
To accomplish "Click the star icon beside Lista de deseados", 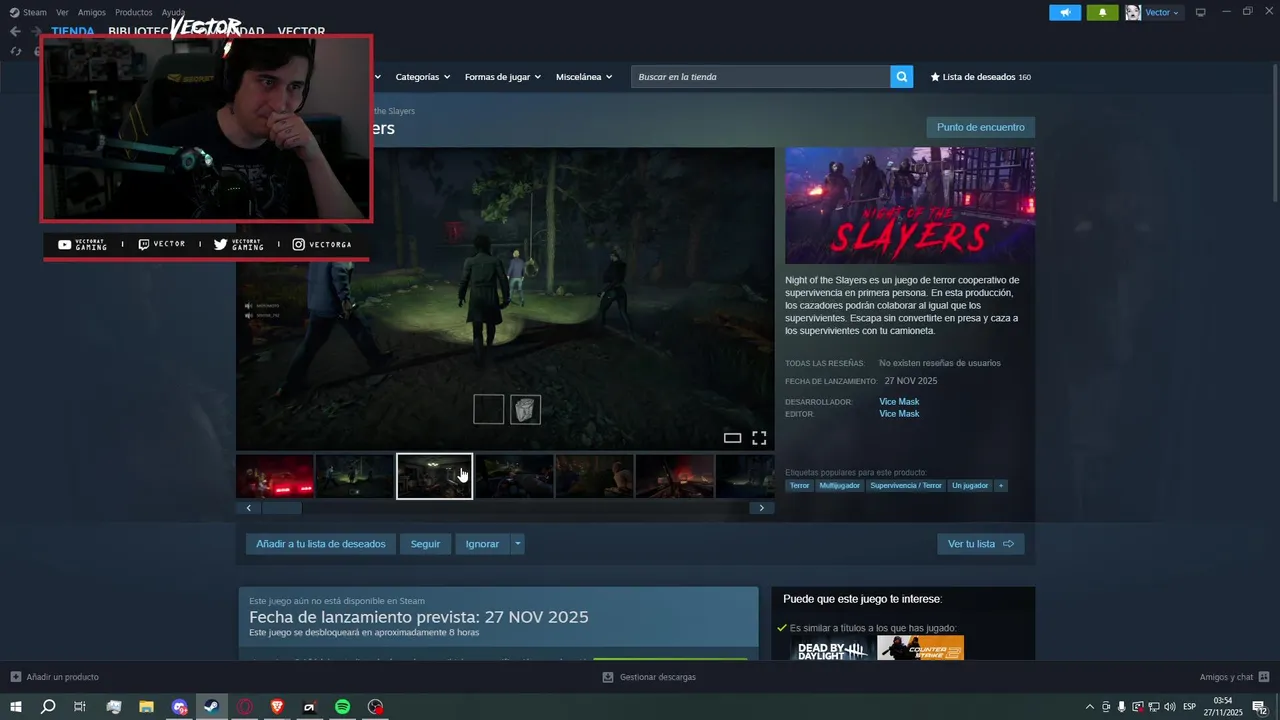I will [x=935, y=77].
